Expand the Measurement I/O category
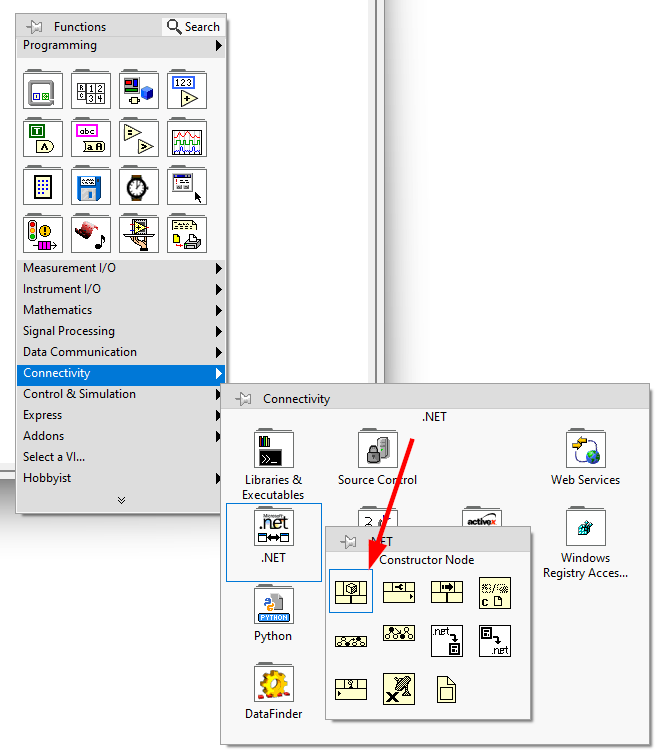Image resolution: width=659 pixels, height=755 pixels. coord(120,268)
